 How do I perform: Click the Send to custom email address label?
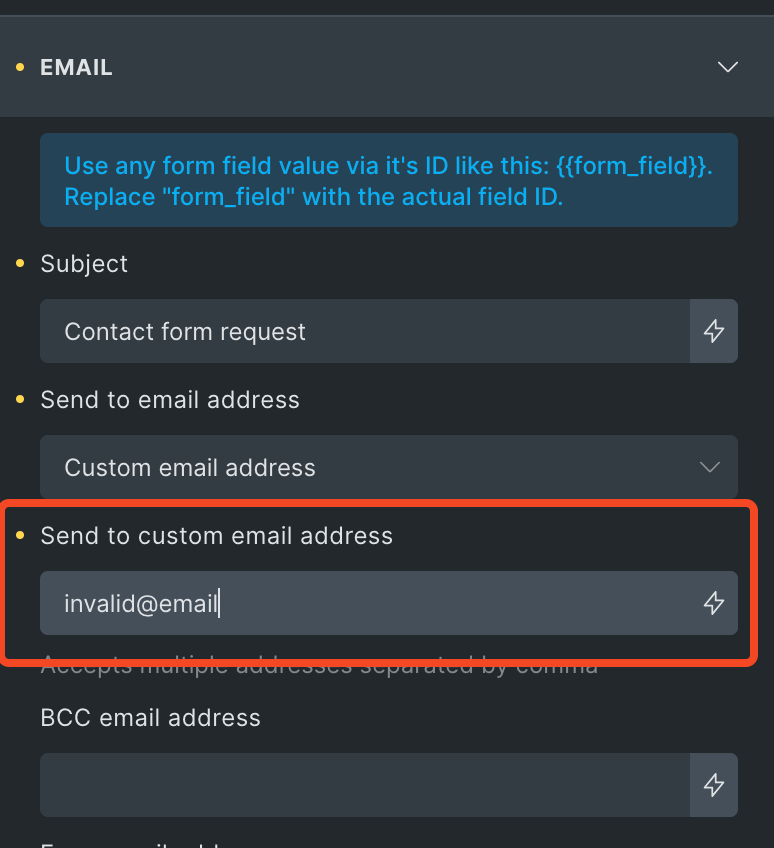coord(216,536)
